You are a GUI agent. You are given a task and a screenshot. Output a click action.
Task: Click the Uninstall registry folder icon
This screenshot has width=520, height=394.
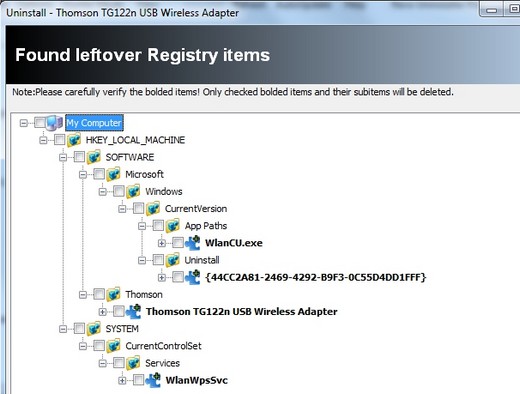(173, 260)
